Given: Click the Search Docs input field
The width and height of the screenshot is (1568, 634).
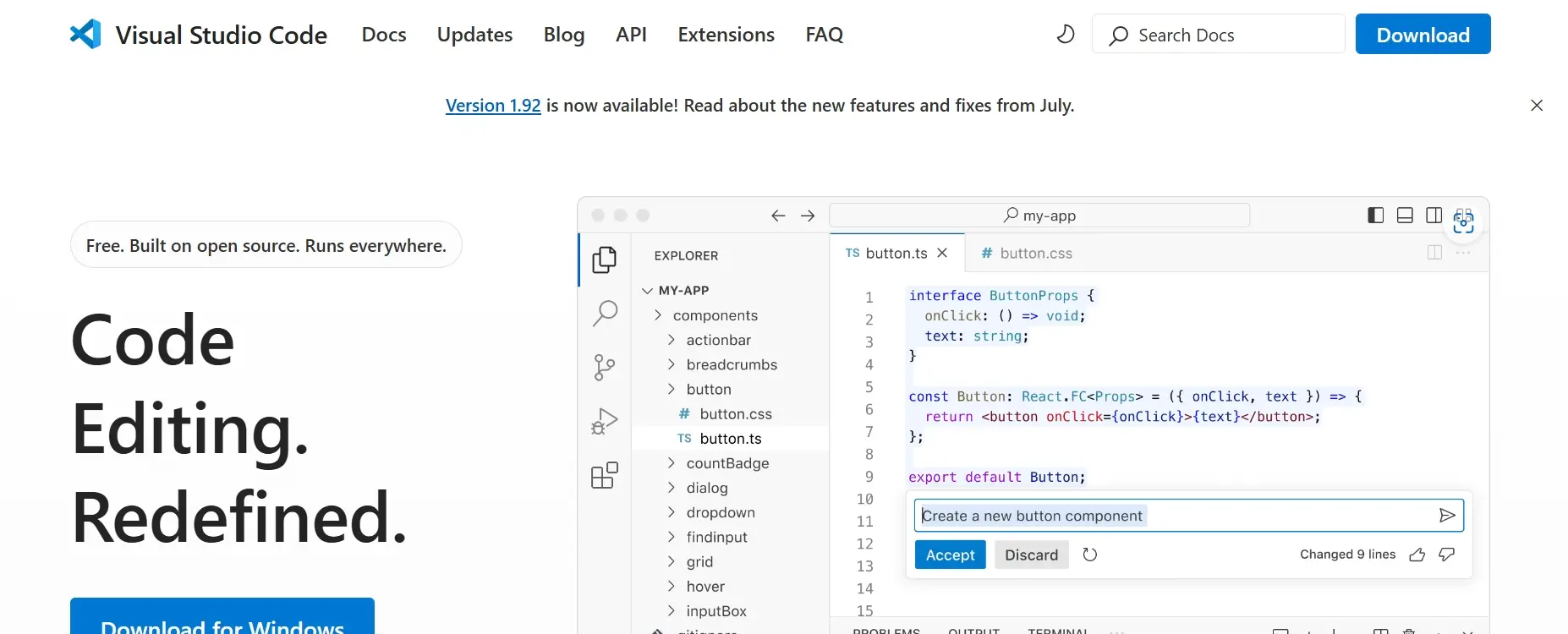Looking at the screenshot, I should (1218, 35).
